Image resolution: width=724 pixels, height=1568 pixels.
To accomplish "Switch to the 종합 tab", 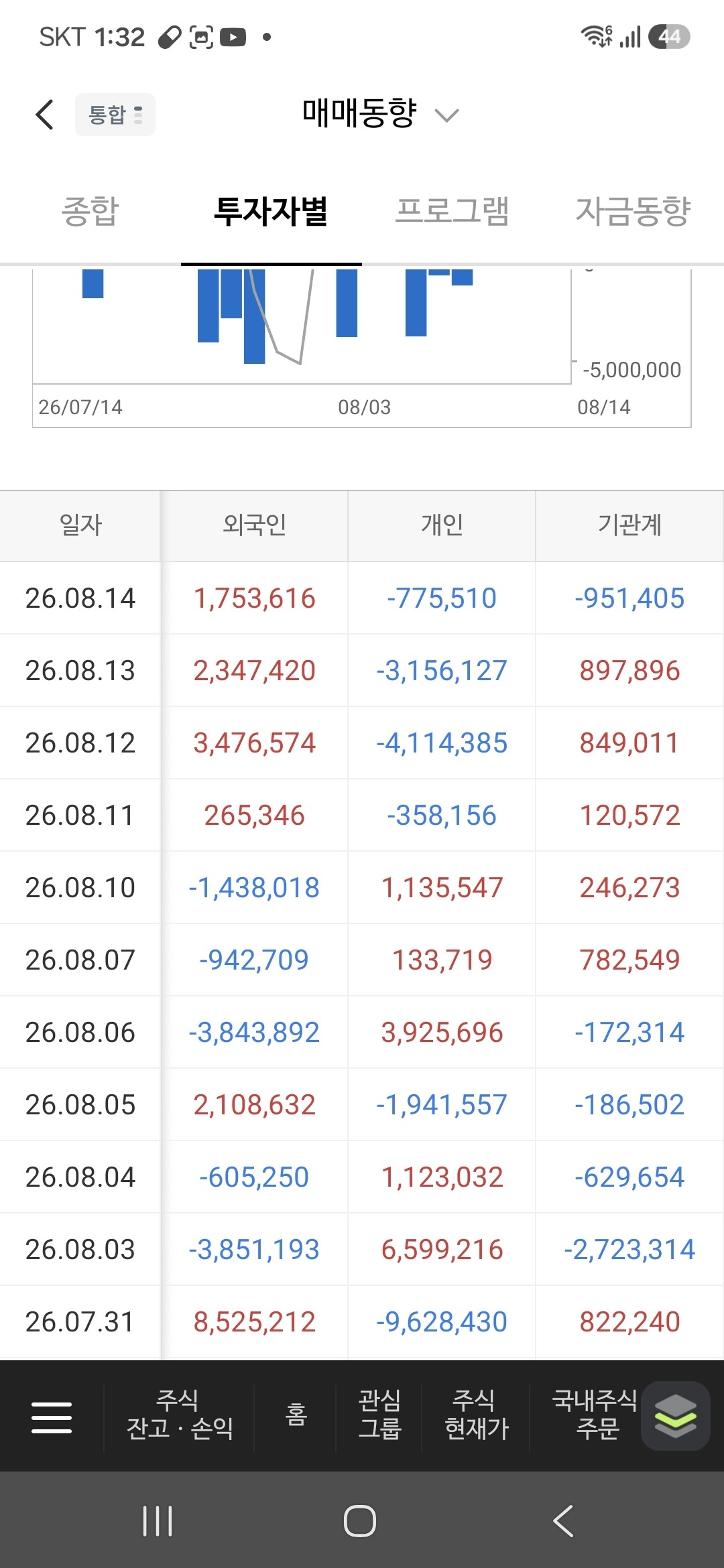I will point(90,211).
